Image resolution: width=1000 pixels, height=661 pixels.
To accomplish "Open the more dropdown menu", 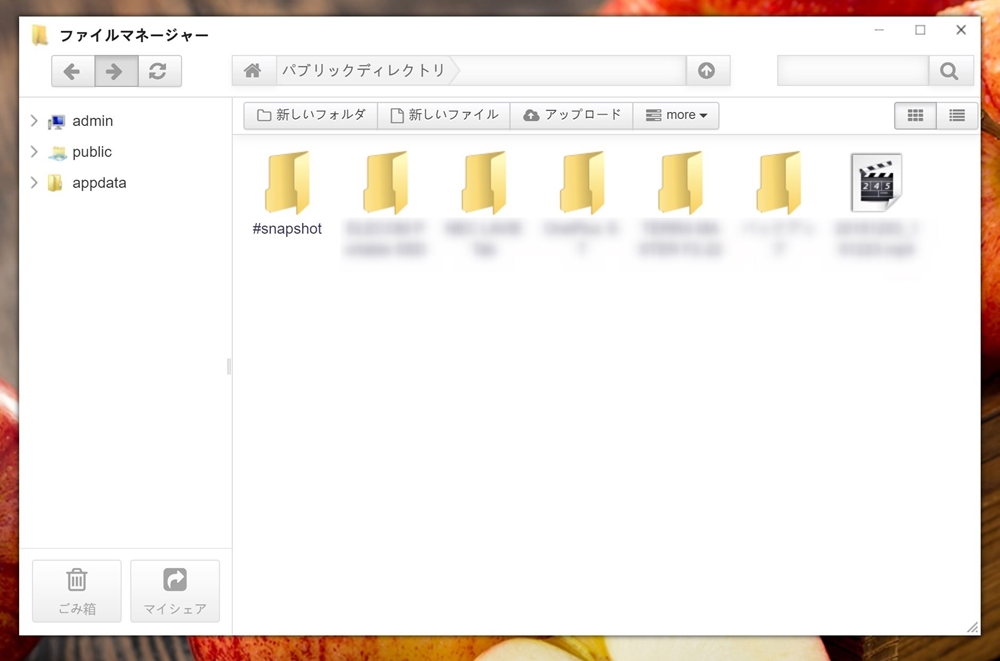I will point(676,116).
